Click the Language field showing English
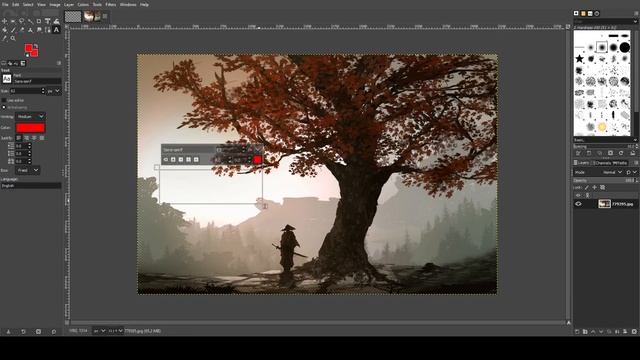640x360 pixels. point(31,186)
